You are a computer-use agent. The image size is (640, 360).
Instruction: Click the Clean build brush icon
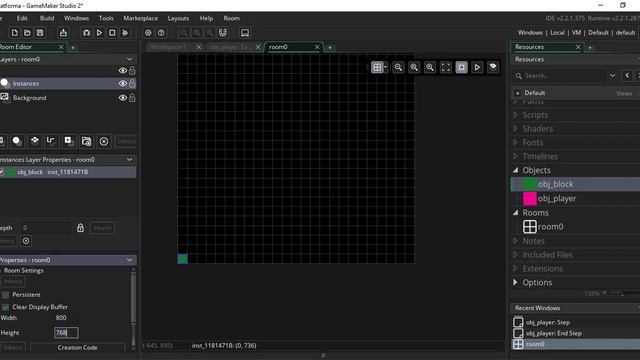[125, 33]
